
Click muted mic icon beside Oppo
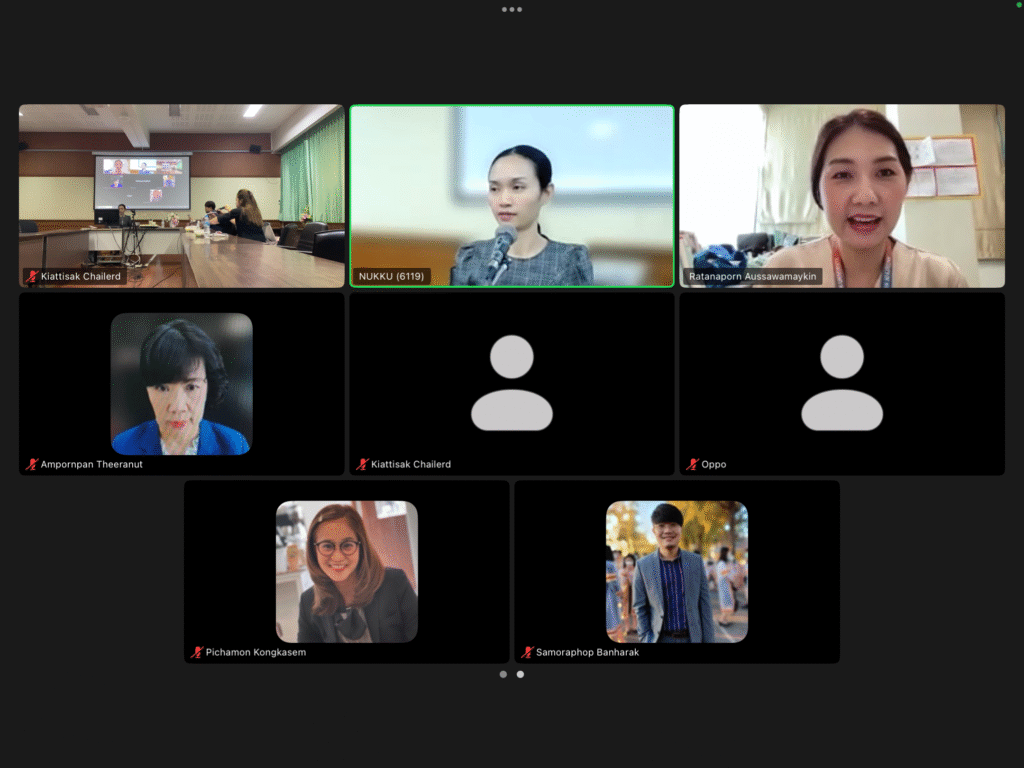tap(692, 465)
